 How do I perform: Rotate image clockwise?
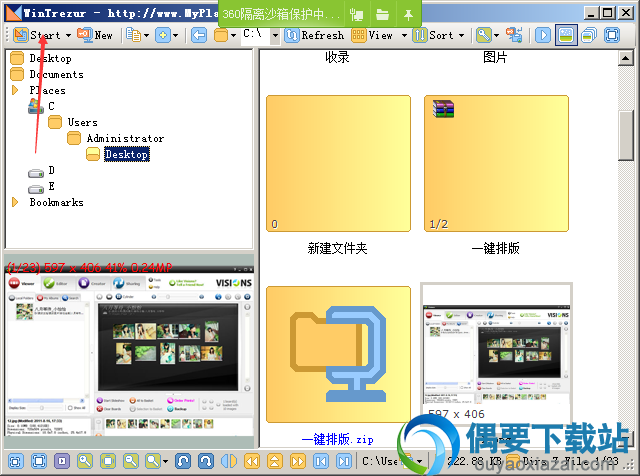pyautogui.click(x=206, y=461)
